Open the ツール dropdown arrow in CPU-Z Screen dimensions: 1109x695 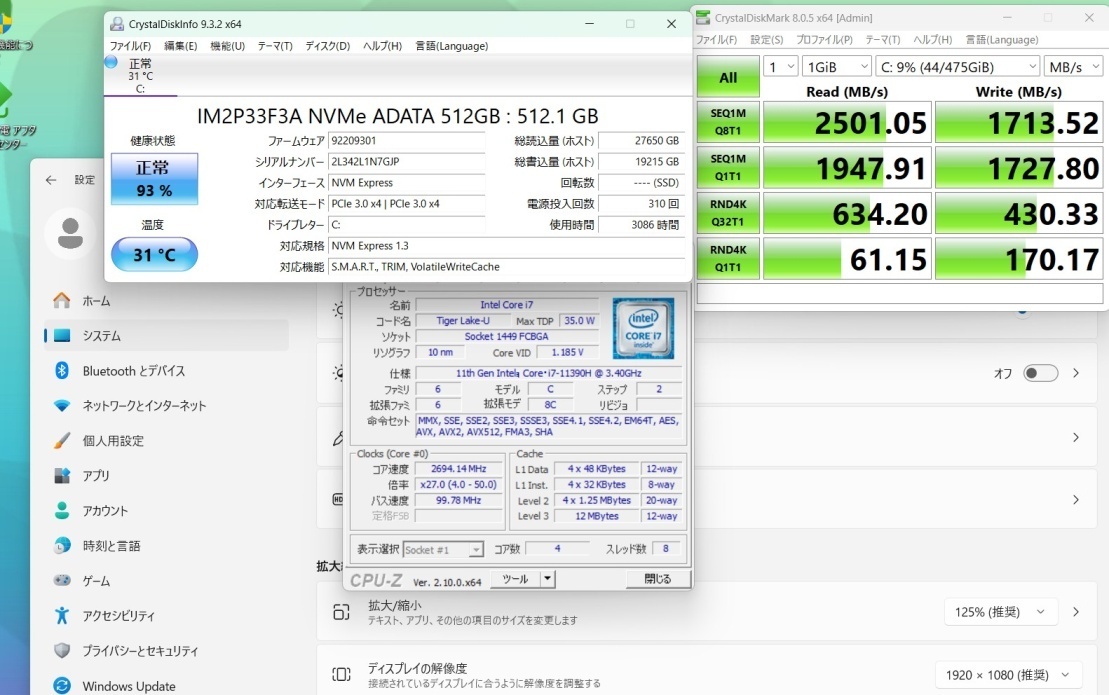click(x=547, y=579)
